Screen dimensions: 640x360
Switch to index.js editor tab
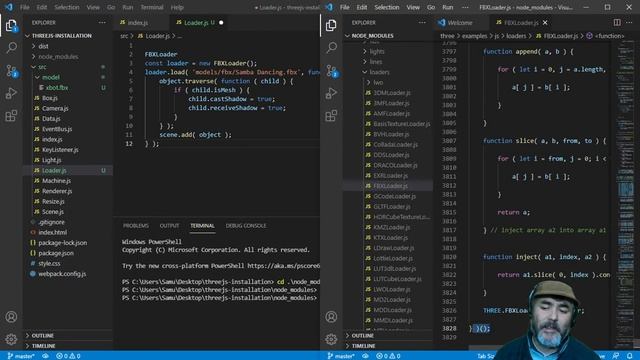tap(138, 23)
